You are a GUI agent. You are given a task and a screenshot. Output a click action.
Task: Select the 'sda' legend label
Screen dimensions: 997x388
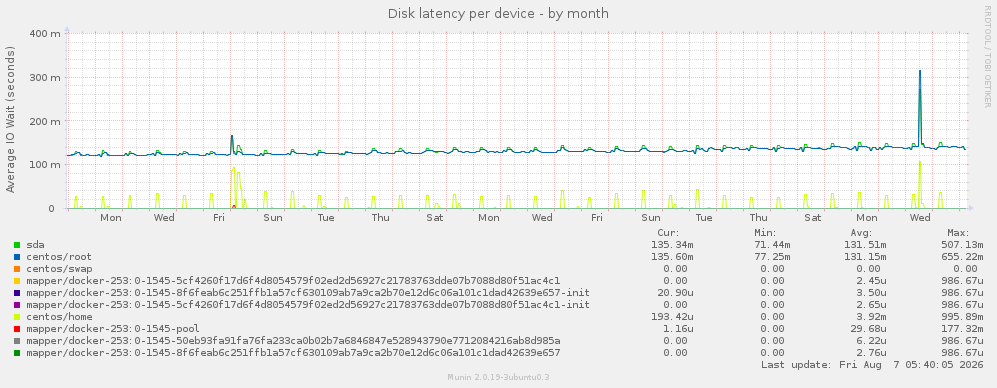coord(35,245)
